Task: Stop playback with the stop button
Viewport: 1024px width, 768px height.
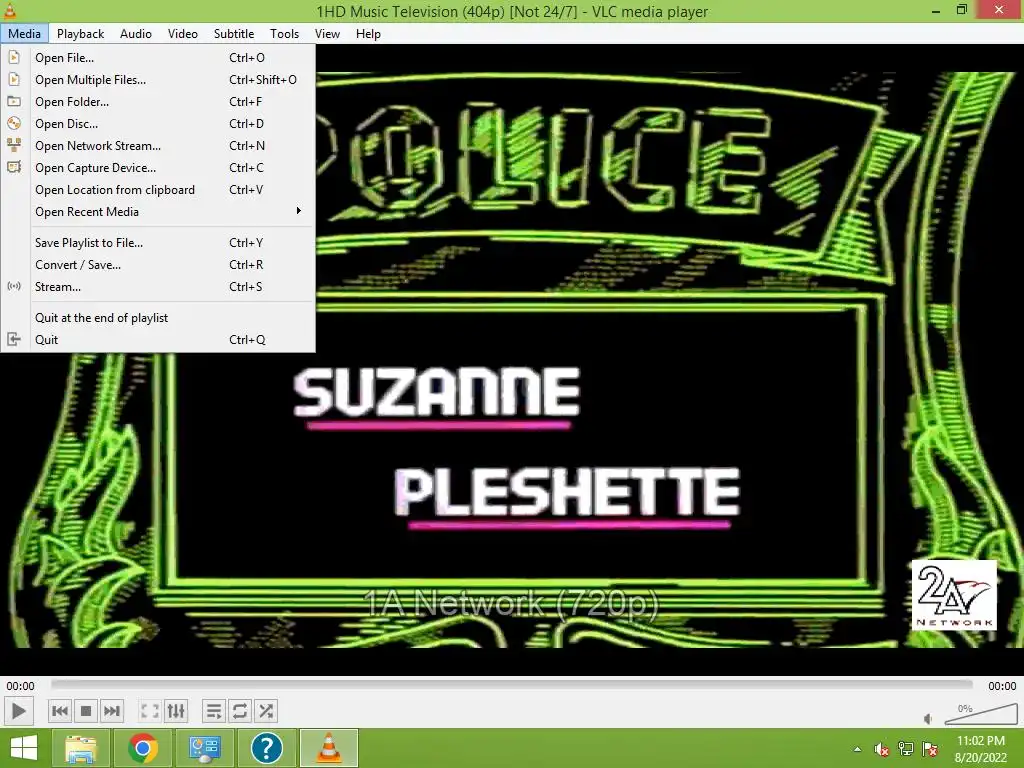Action: (x=86, y=711)
